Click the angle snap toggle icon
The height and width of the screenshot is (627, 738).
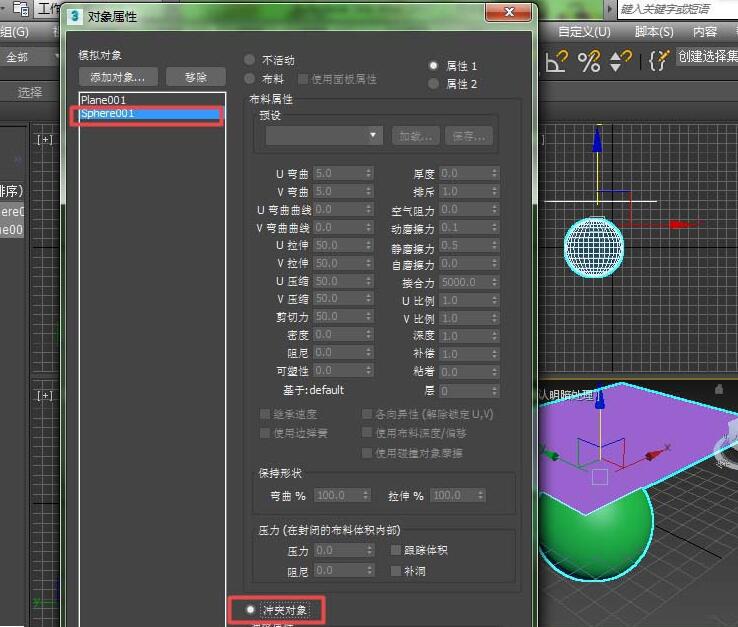(x=558, y=61)
